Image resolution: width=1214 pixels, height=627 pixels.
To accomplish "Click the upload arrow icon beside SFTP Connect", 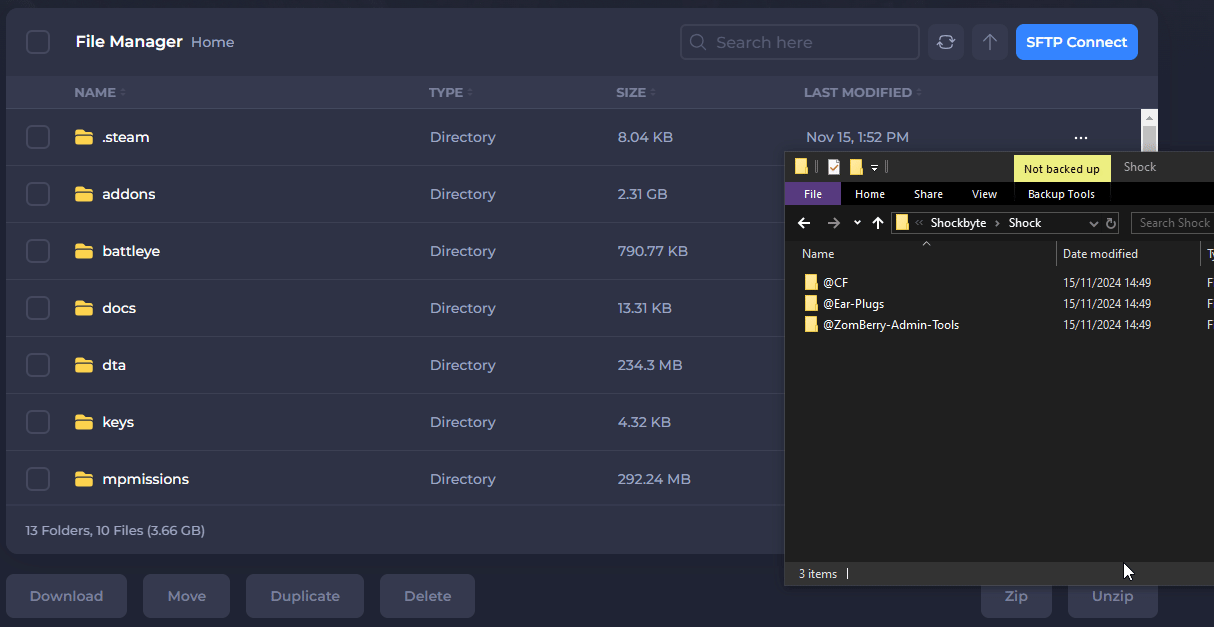I will point(989,42).
